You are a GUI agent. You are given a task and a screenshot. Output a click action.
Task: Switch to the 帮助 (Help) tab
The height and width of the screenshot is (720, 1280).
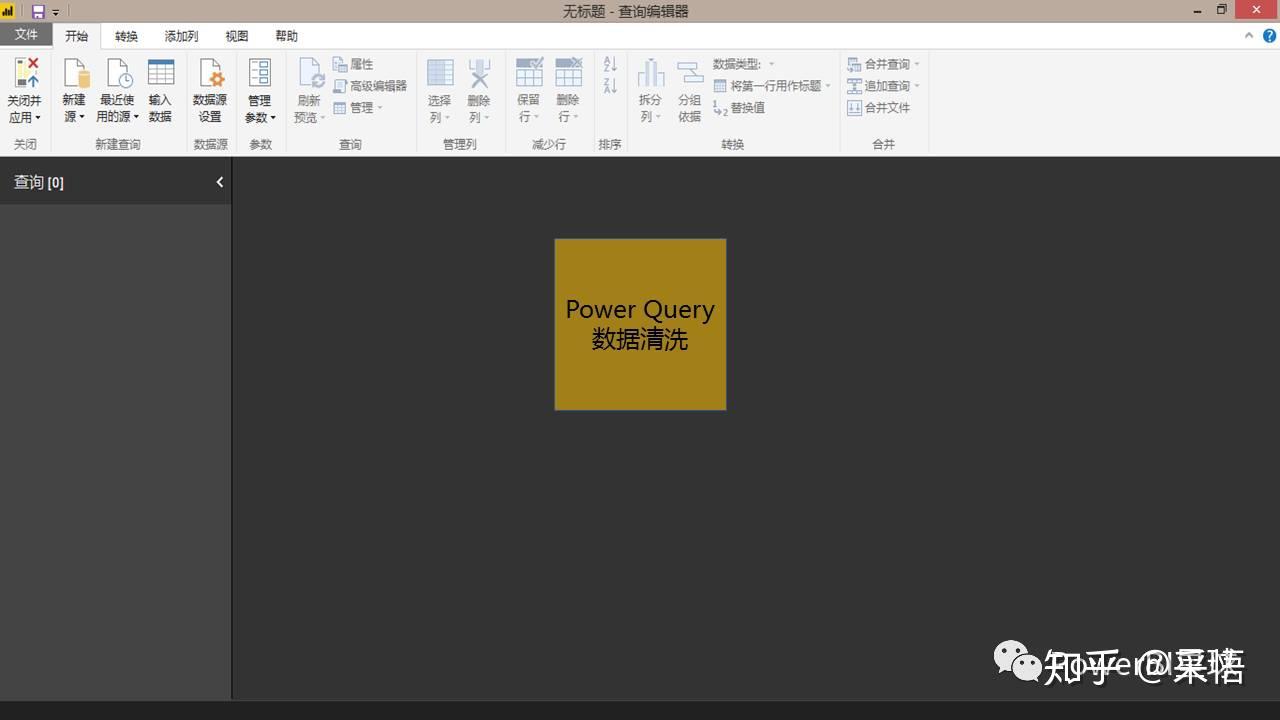point(286,36)
